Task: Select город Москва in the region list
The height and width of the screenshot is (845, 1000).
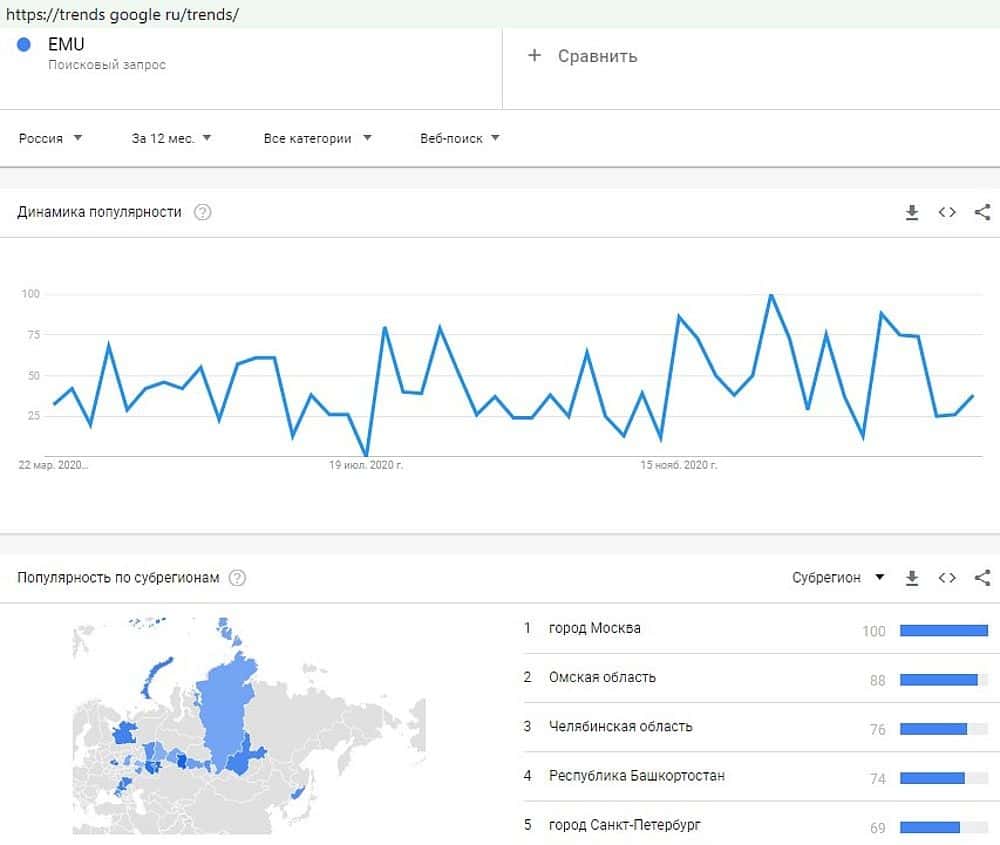Action: [x=595, y=628]
